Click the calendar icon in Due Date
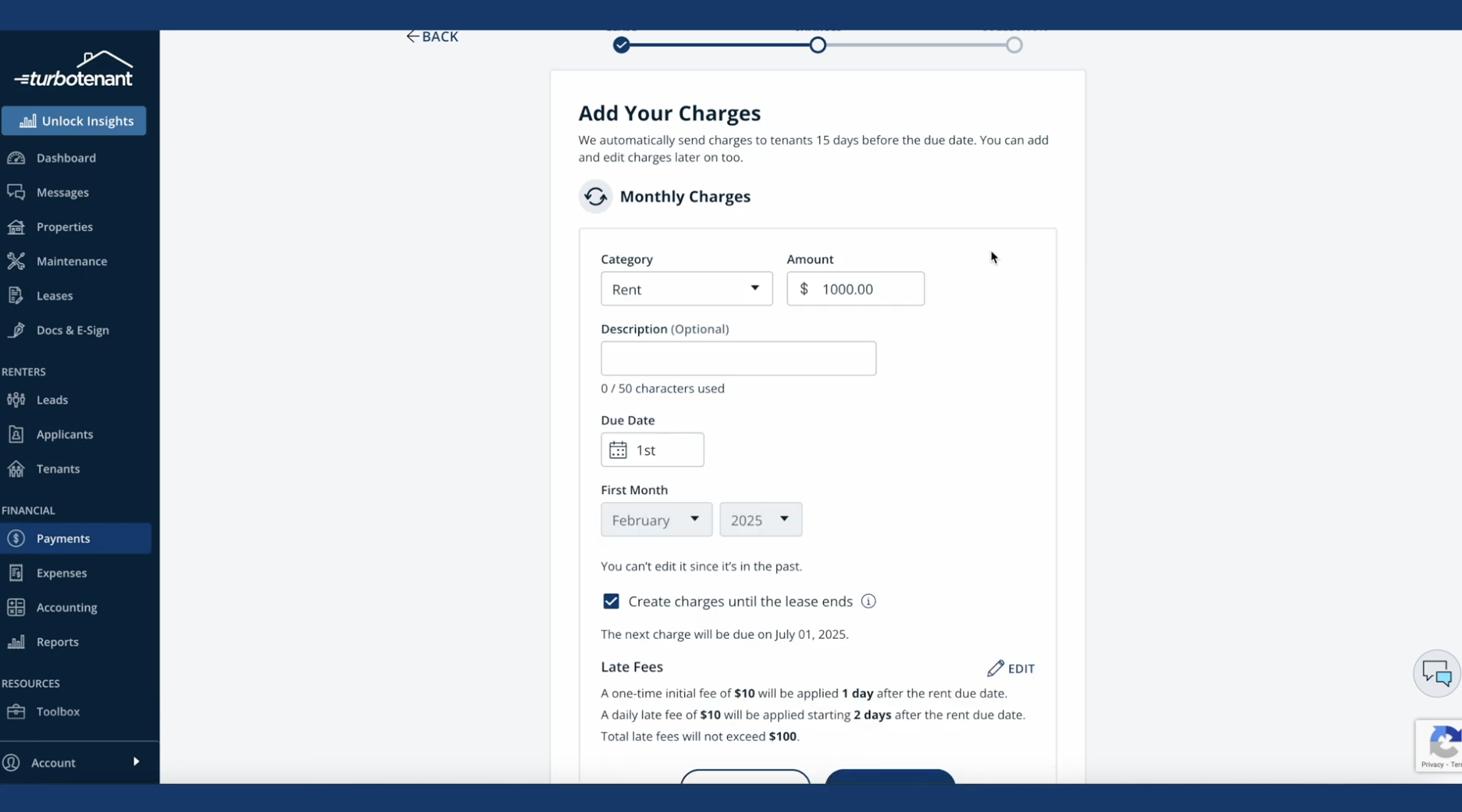1462x812 pixels. pos(618,450)
